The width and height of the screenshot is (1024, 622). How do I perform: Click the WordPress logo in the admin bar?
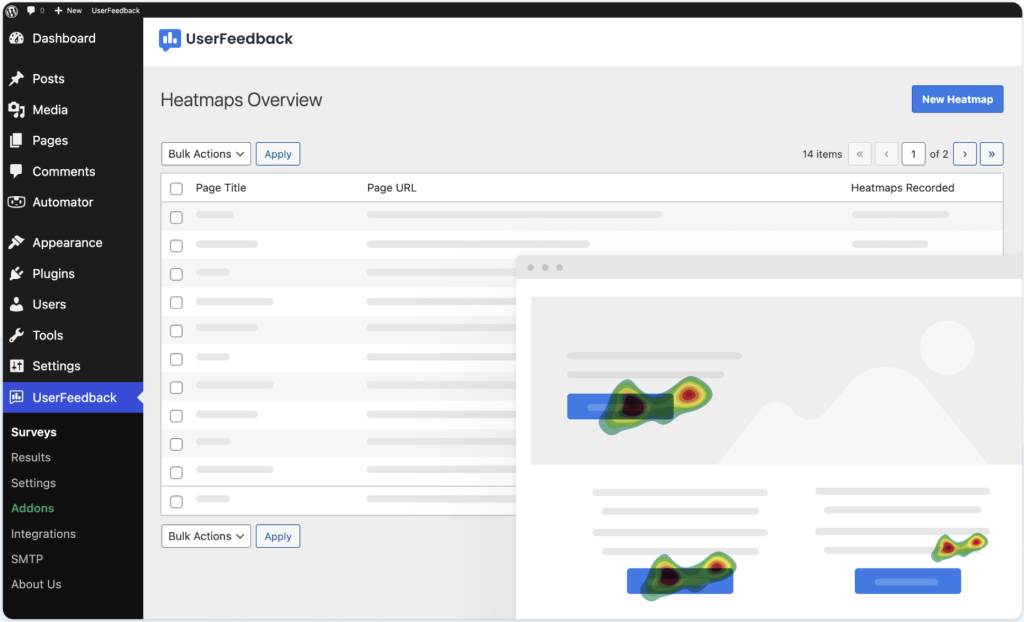[x=10, y=10]
